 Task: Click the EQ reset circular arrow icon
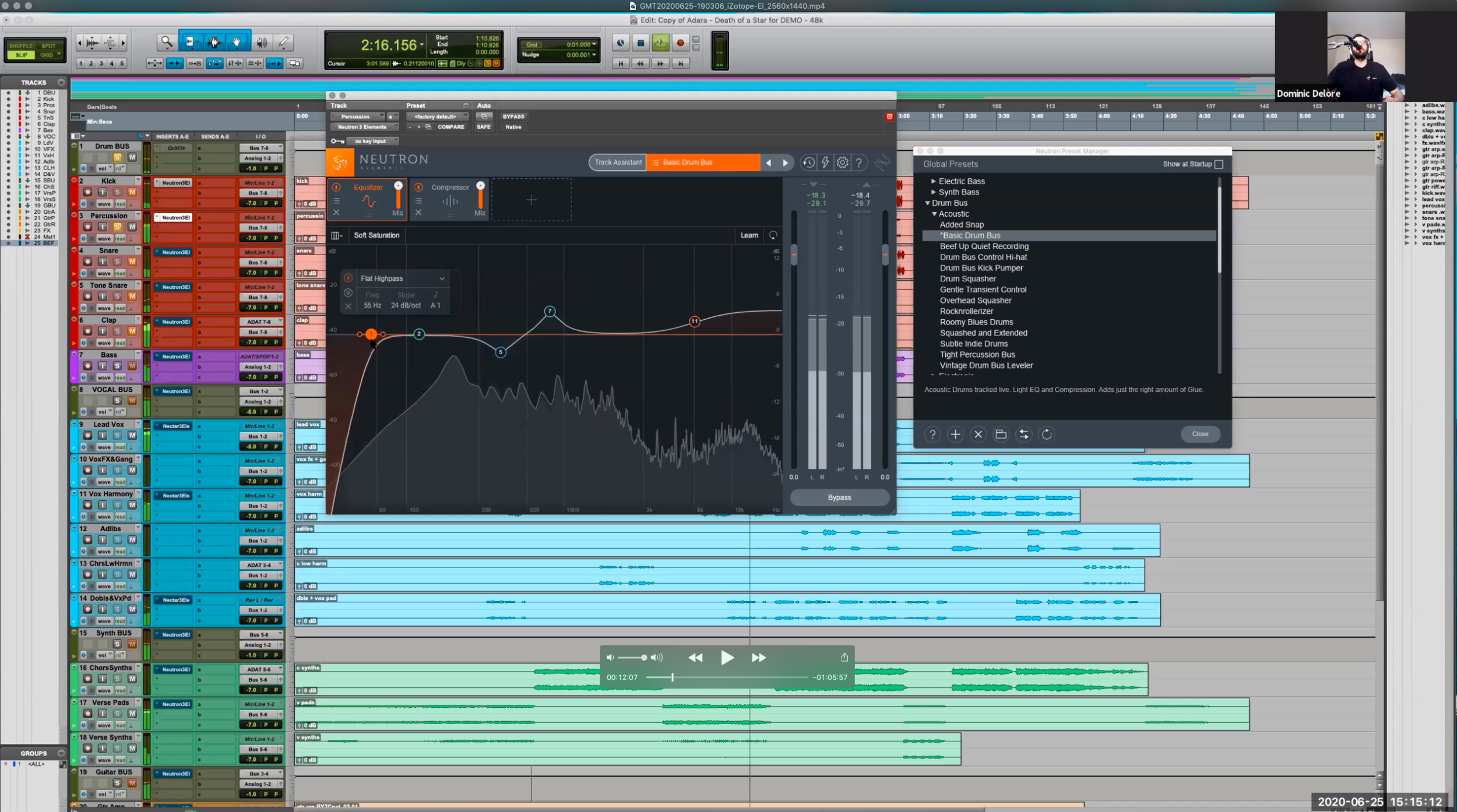click(773, 235)
